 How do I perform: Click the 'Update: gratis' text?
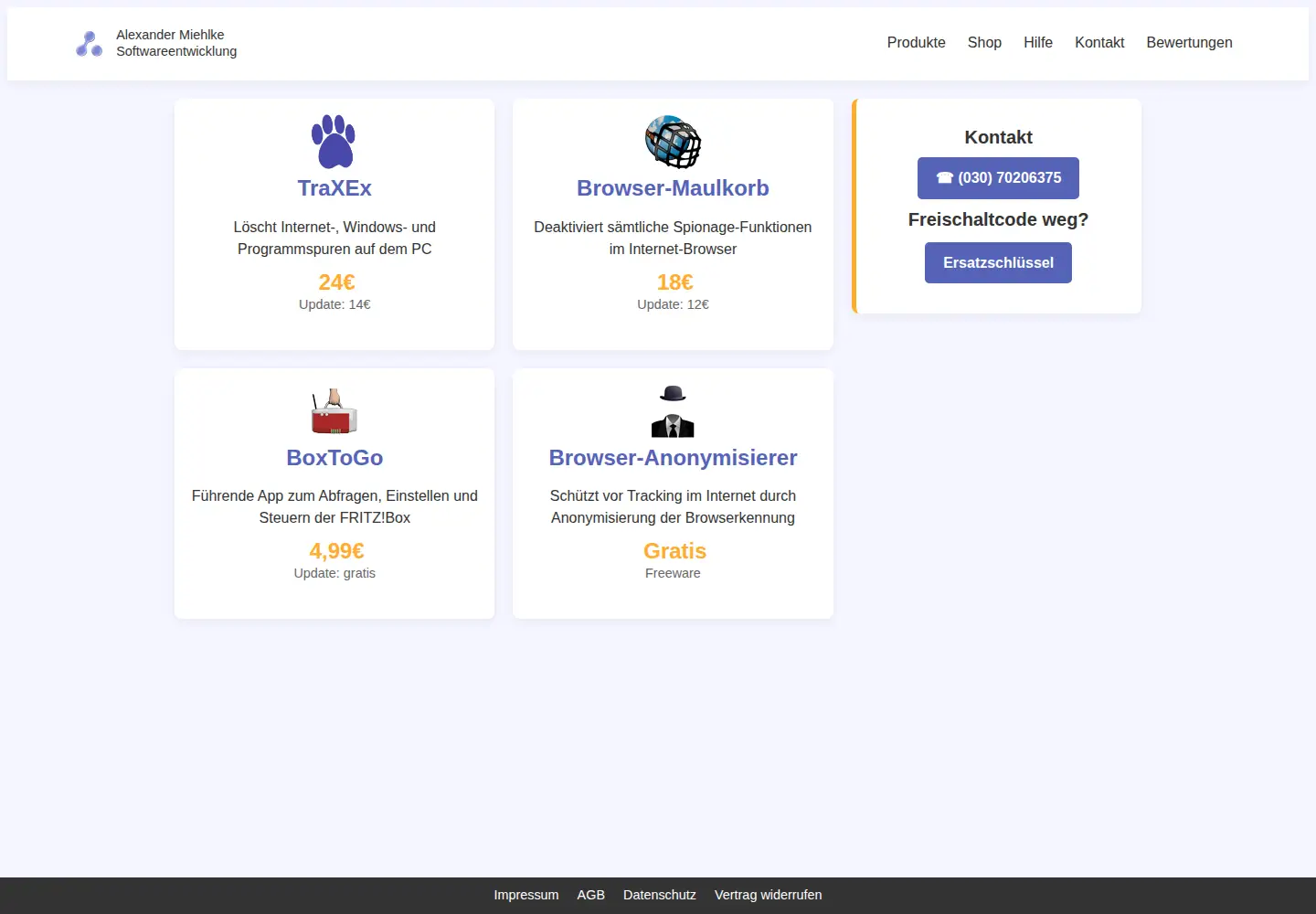pyautogui.click(x=334, y=573)
